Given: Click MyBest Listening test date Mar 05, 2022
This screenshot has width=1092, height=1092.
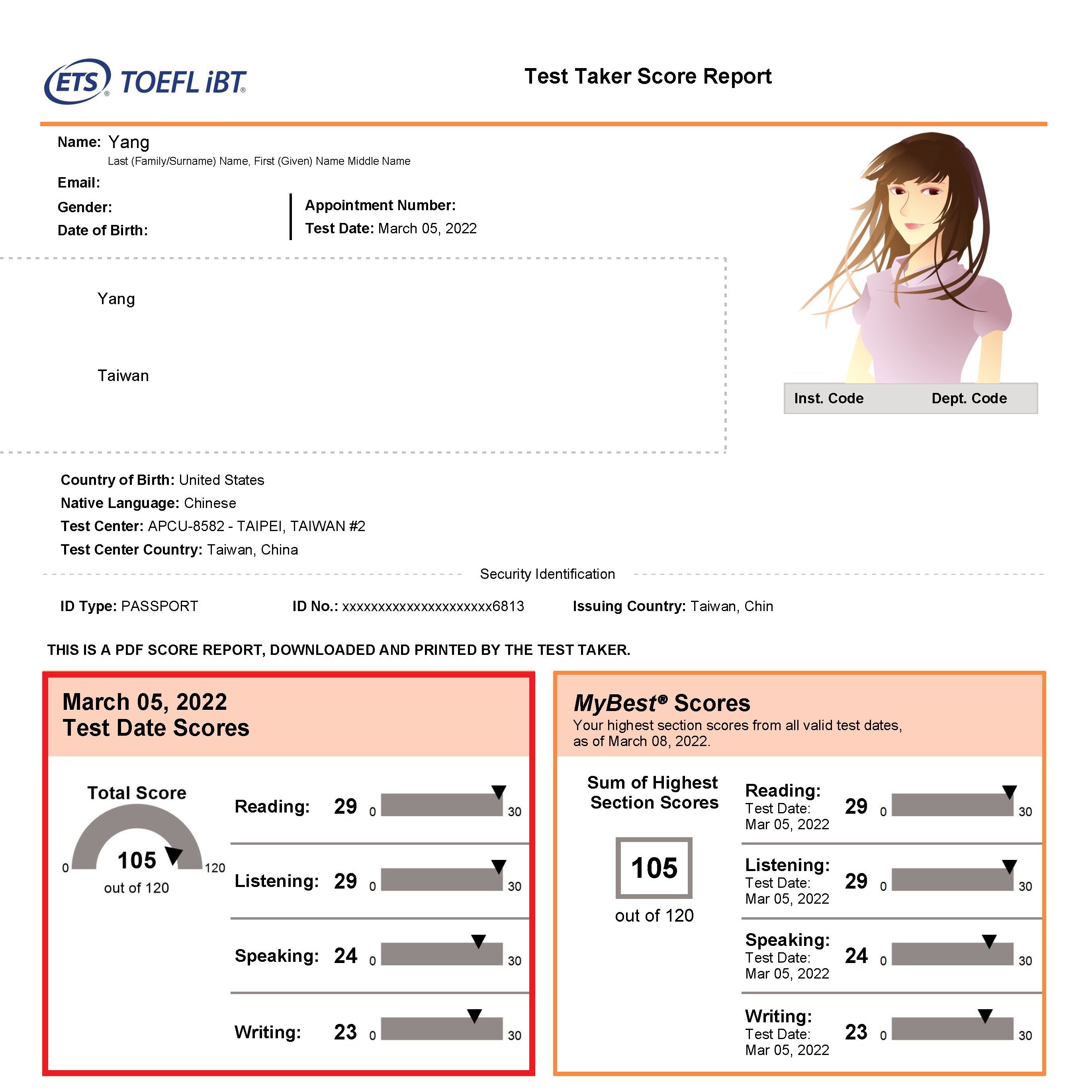Looking at the screenshot, I should tap(787, 891).
